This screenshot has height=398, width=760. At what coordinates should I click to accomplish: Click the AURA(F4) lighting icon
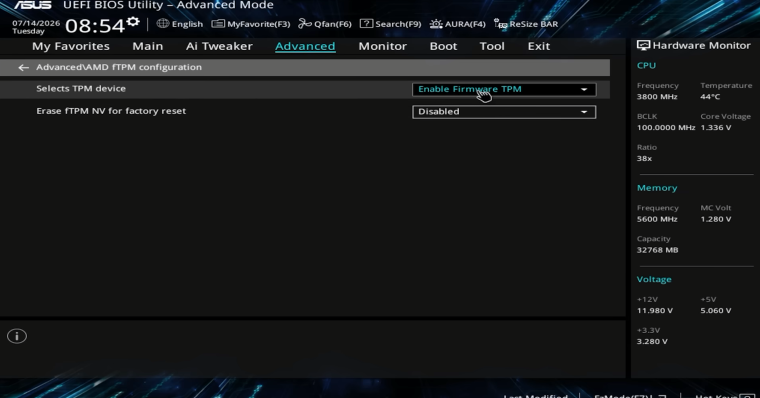[x=436, y=24]
